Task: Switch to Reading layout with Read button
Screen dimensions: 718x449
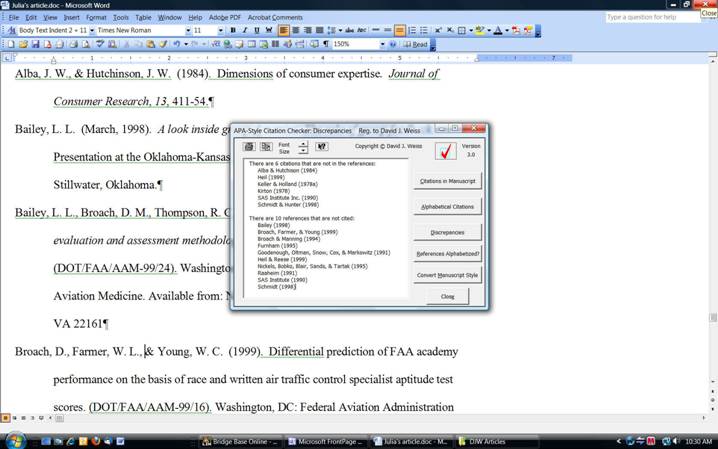Action: [x=415, y=44]
